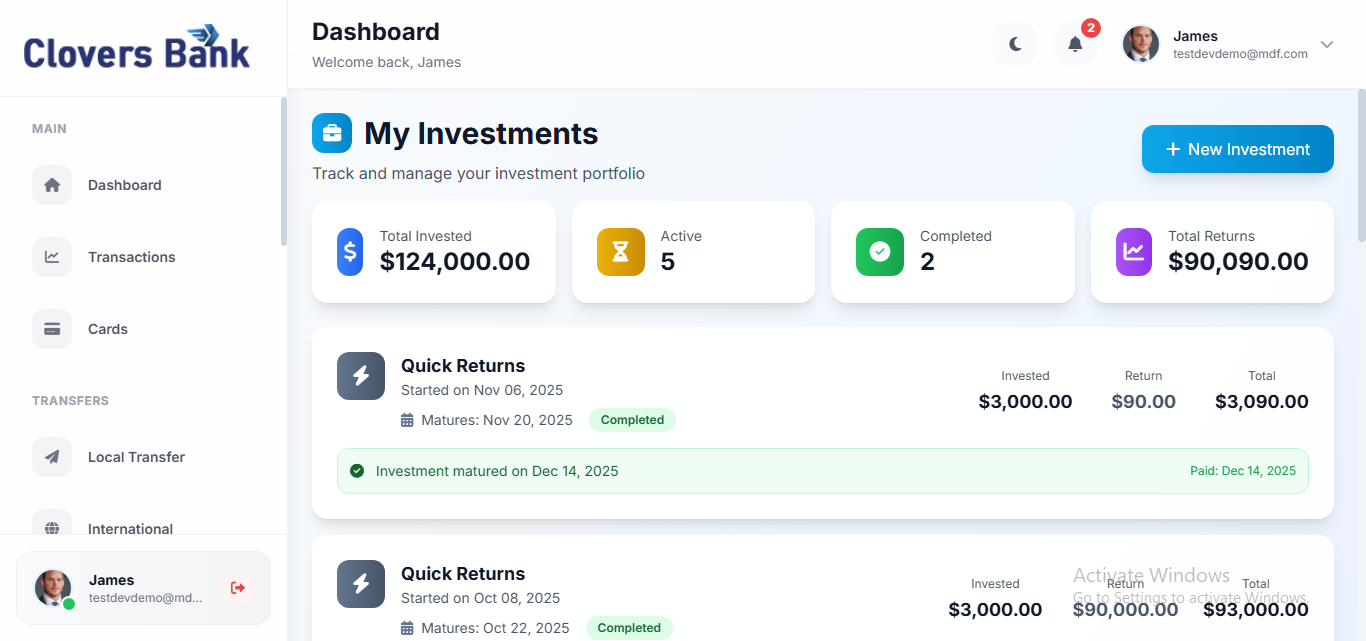Click the first Quick Returns lightning icon
The image size is (1366, 641).
[361, 376]
